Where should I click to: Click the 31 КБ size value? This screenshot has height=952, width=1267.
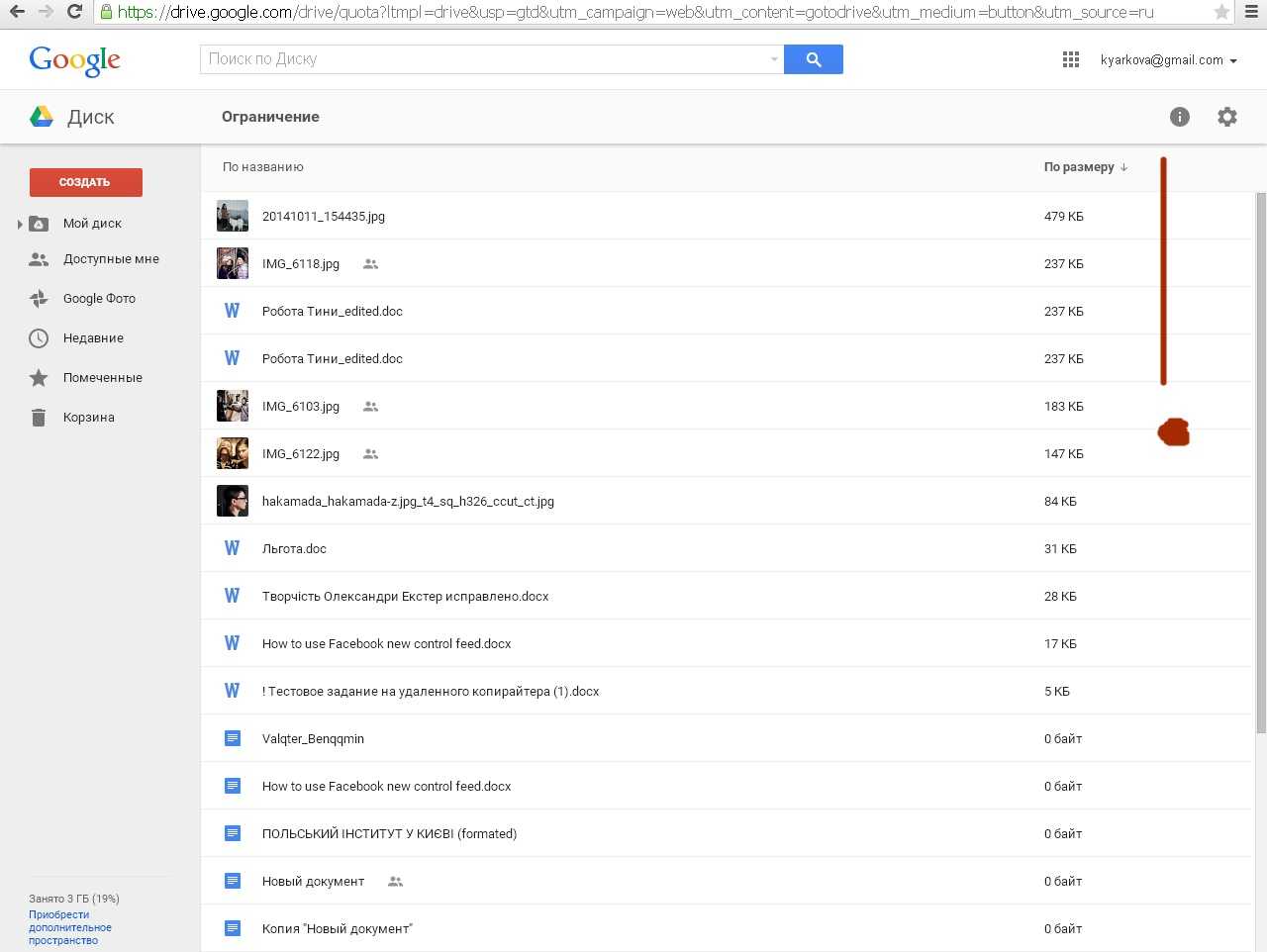coord(1060,549)
